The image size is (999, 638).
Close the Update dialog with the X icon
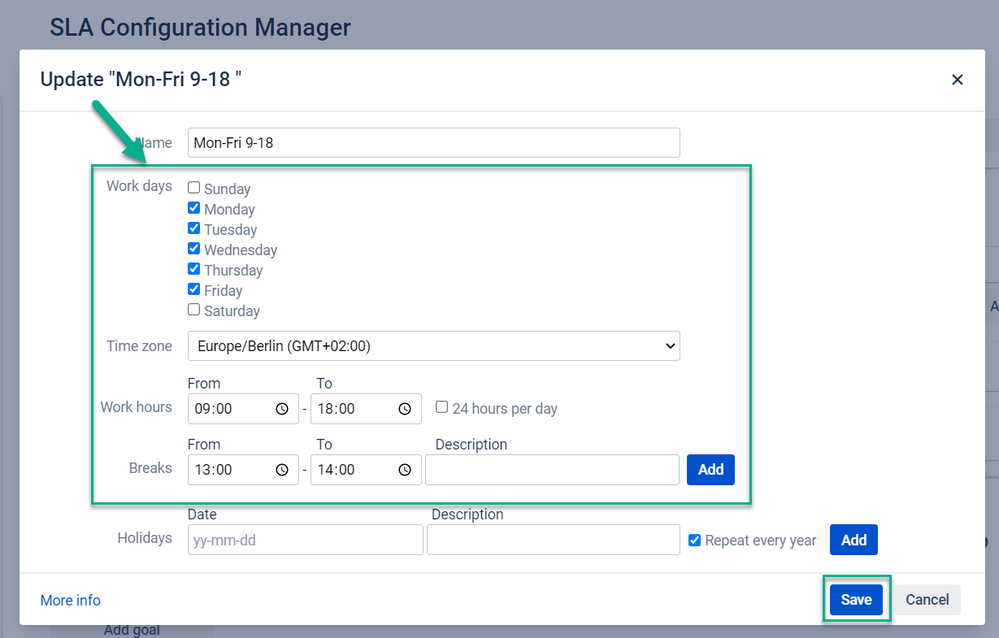pos(957,80)
